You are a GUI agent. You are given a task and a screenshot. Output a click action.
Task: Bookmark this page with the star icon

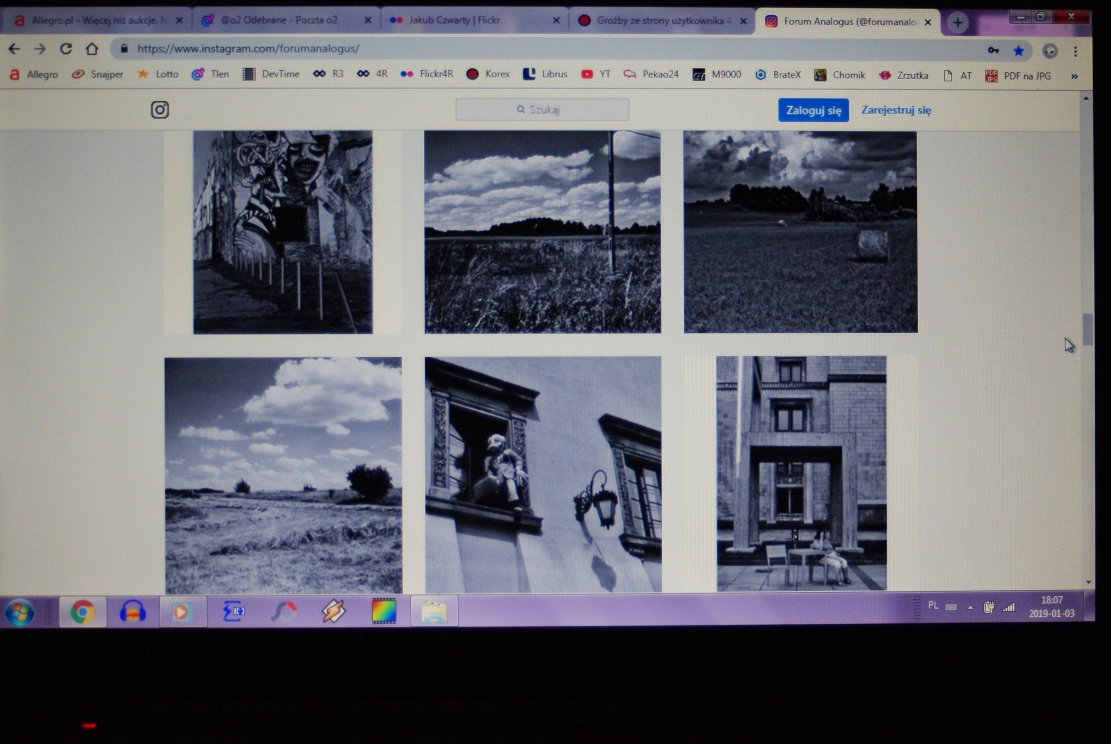[x=1018, y=50]
